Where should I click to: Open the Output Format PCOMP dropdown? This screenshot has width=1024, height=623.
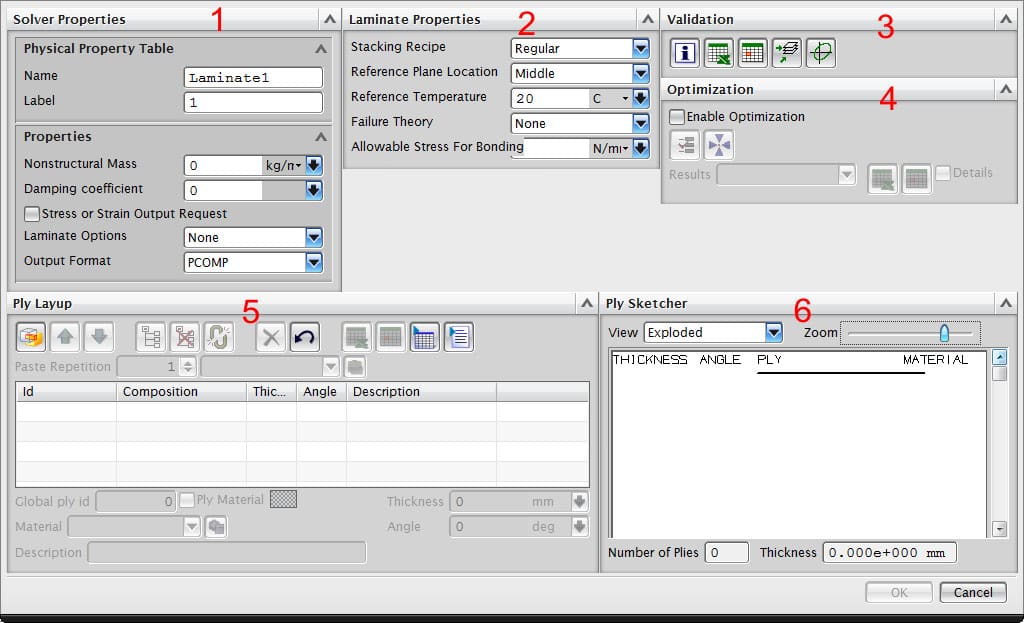314,262
